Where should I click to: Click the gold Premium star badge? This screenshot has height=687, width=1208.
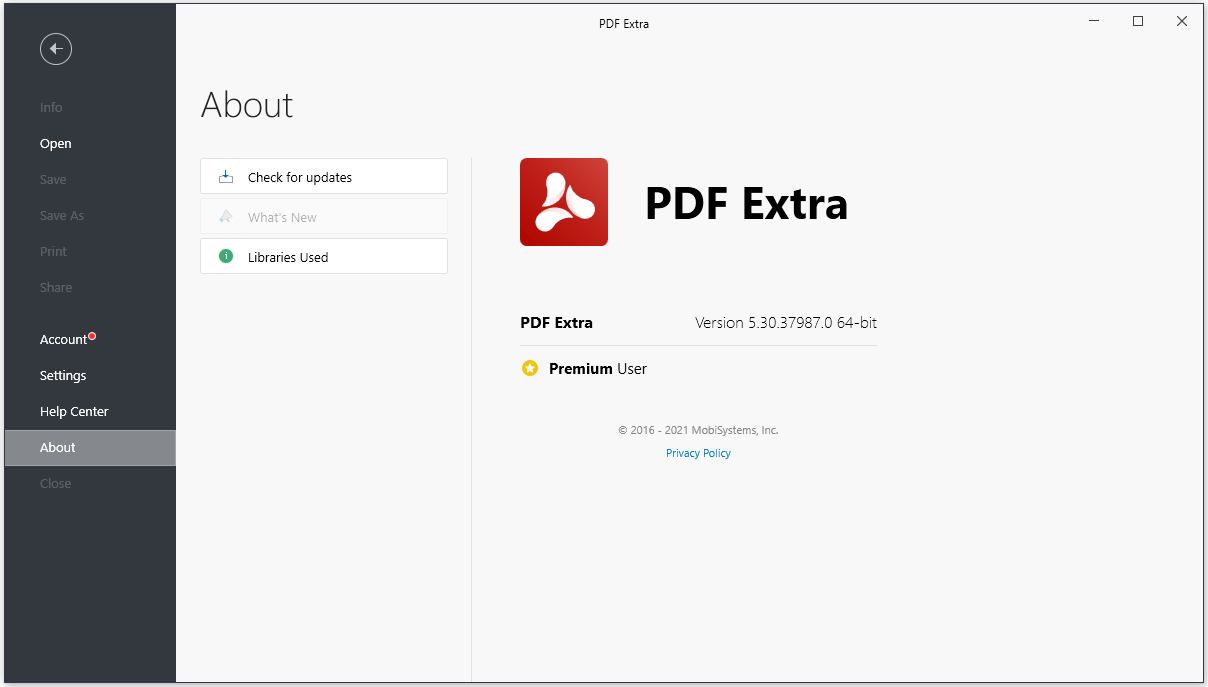[x=530, y=369]
